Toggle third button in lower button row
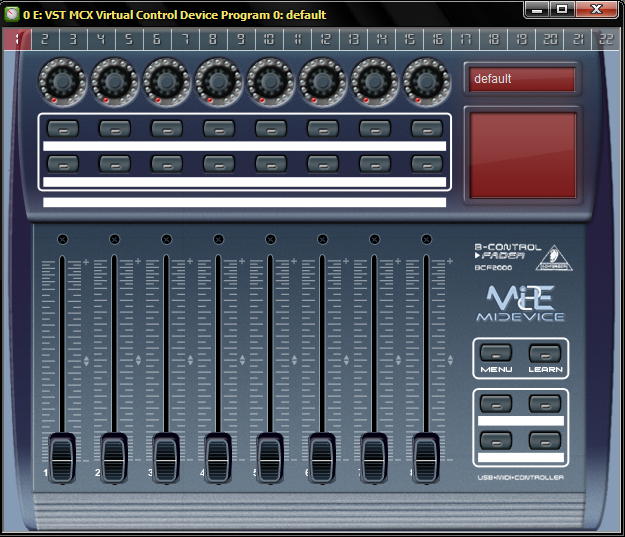The width and height of the screenshot is (625, 537). point(167,164)
